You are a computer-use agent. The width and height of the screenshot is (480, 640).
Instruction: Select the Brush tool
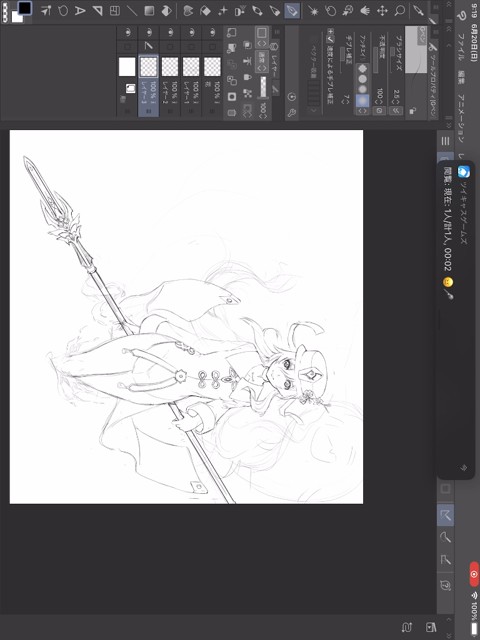pyautogui.click(x=258, y=11)
